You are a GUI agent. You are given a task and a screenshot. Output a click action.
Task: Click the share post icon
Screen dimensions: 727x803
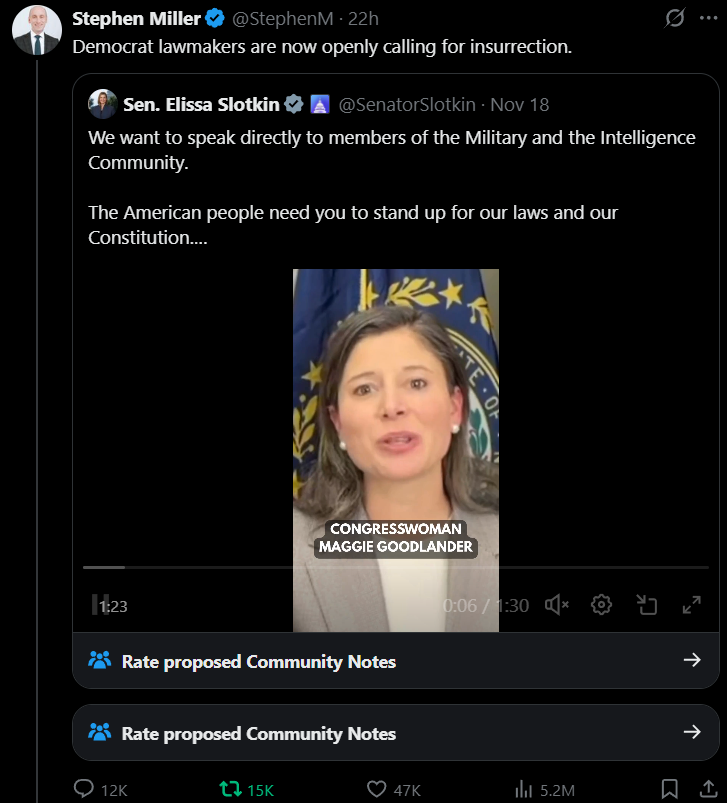pyautogui.click(x=707, y=789)
